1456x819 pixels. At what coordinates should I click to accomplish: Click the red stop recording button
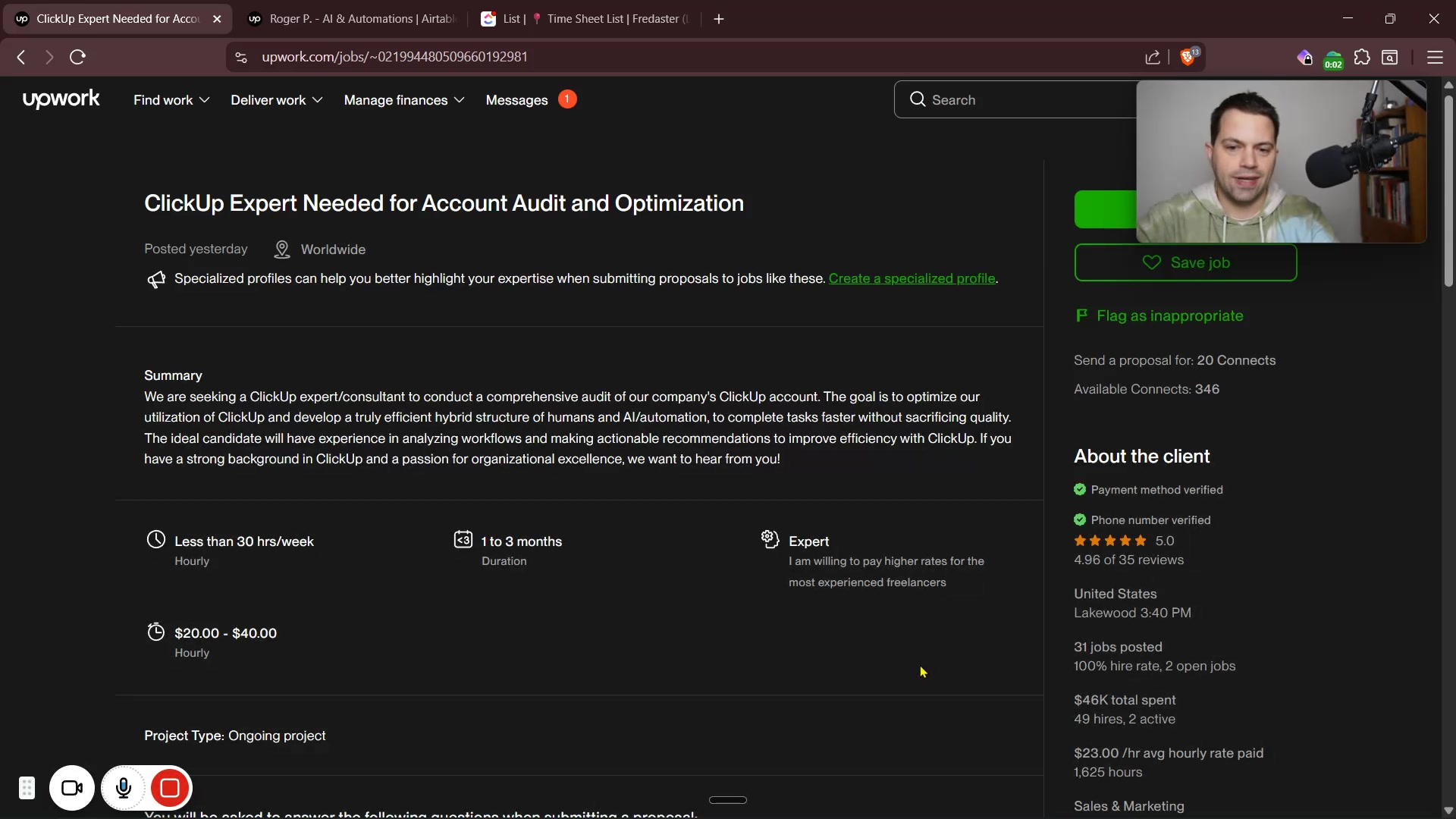click(x=170, y=789)
